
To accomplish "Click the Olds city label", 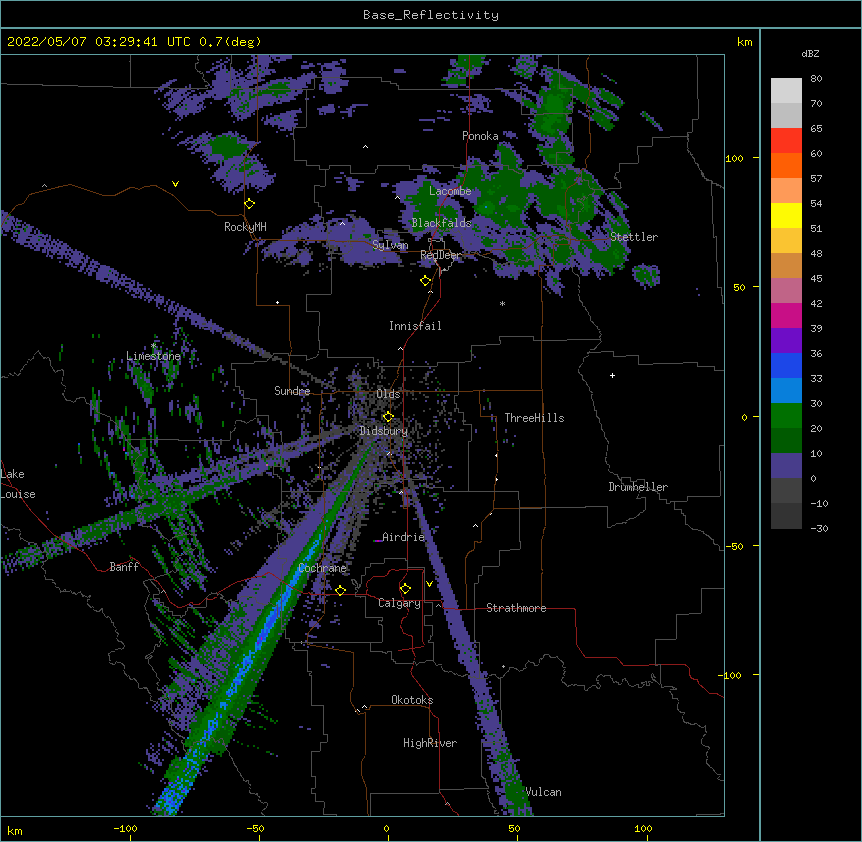I will (388, 394).
